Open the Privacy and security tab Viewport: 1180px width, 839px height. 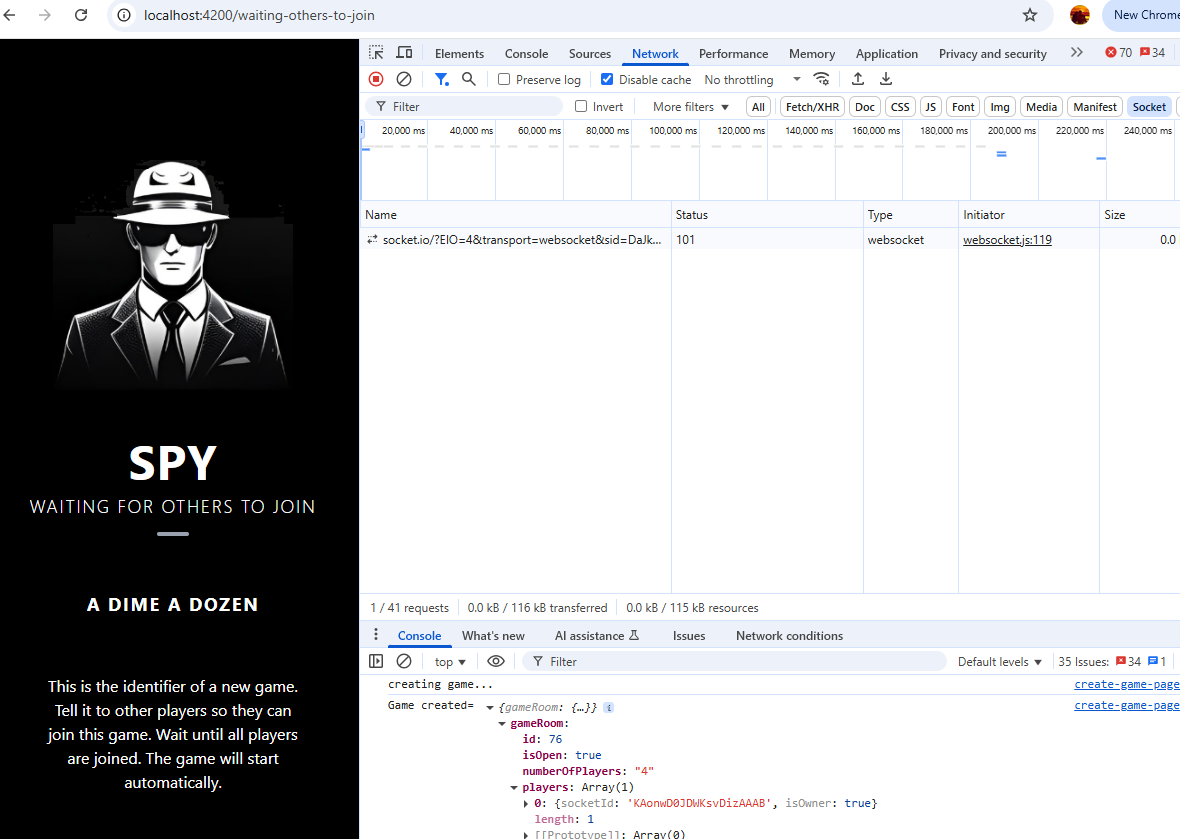click(993, 53)
